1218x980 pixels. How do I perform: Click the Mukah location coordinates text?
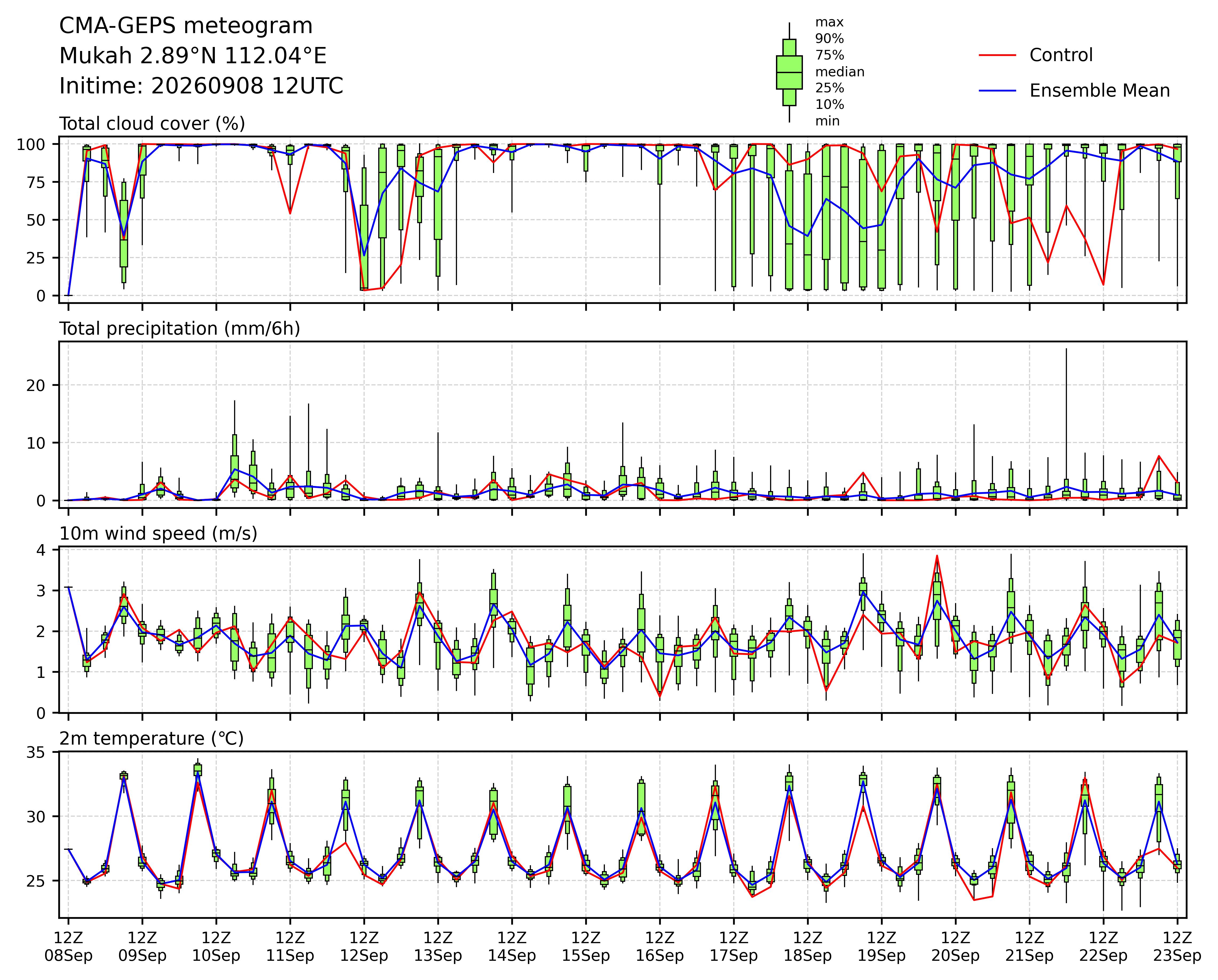point(193,57)
